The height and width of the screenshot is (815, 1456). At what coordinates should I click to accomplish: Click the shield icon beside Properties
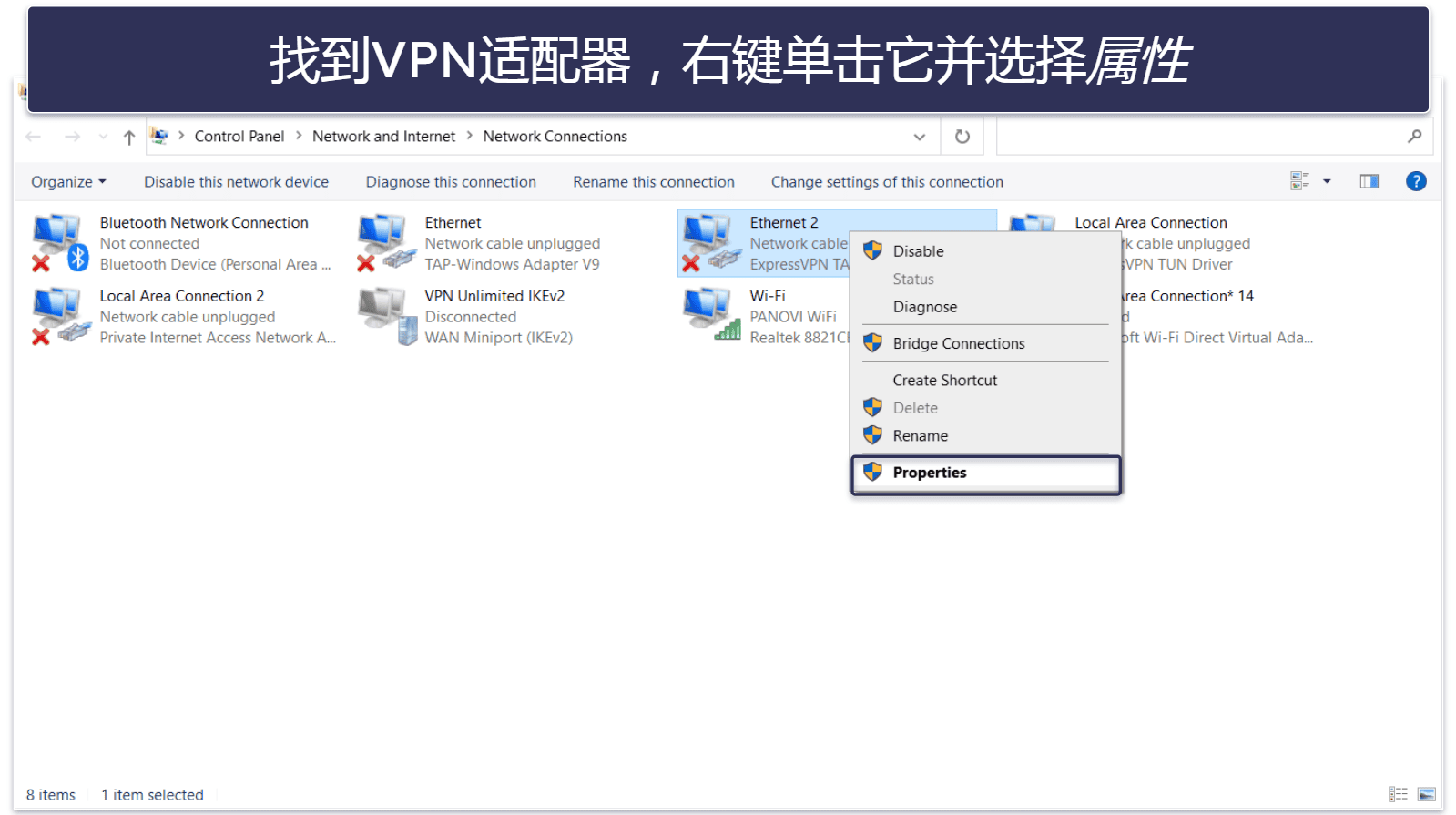[x=872, y=472]
